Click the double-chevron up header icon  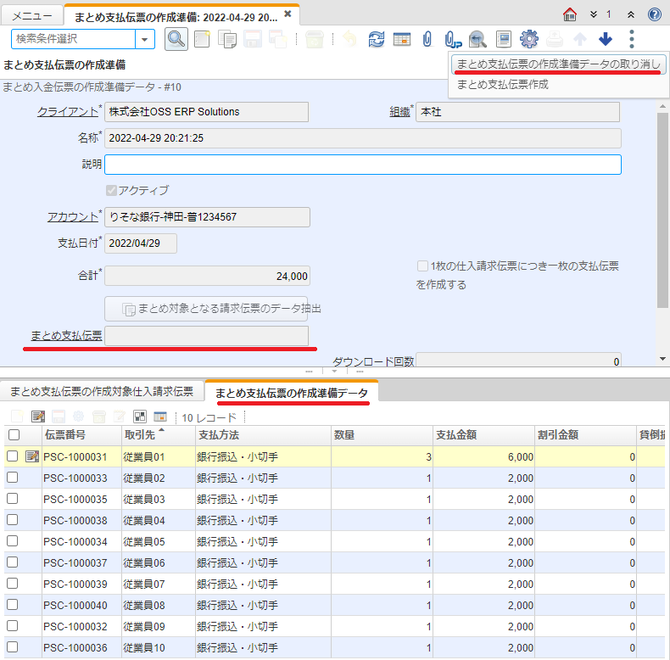tap(631, 15)
